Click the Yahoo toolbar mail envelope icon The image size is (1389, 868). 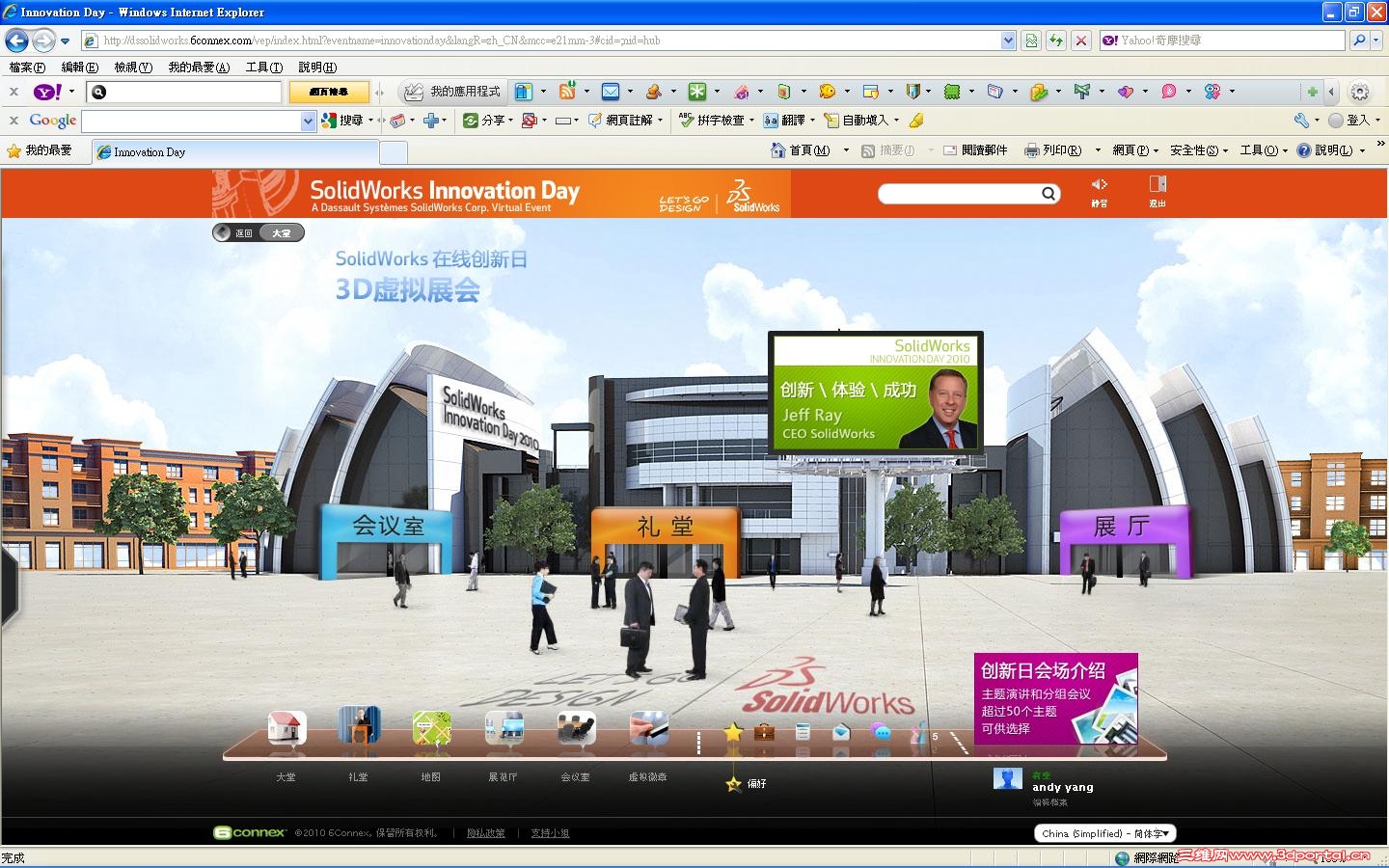(x=611, y=92)
